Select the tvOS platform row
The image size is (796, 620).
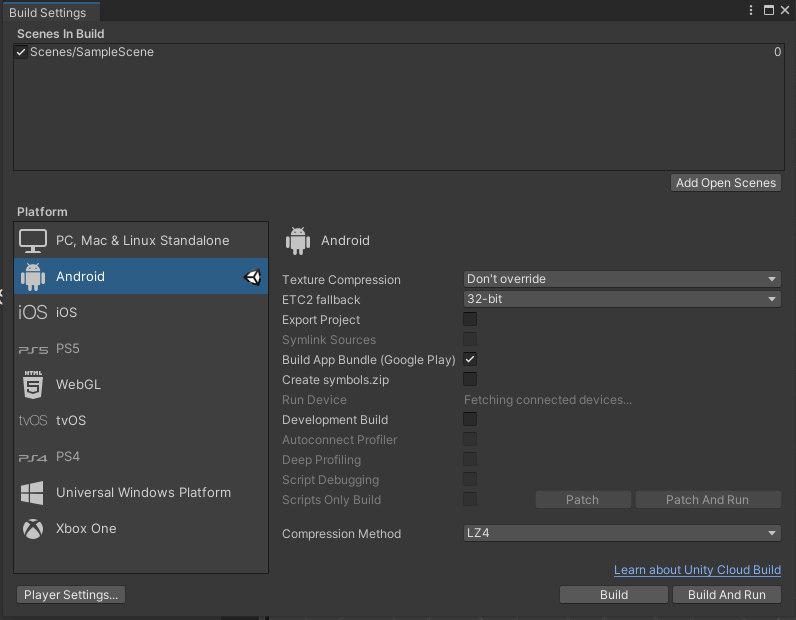(x=141, y=420)
